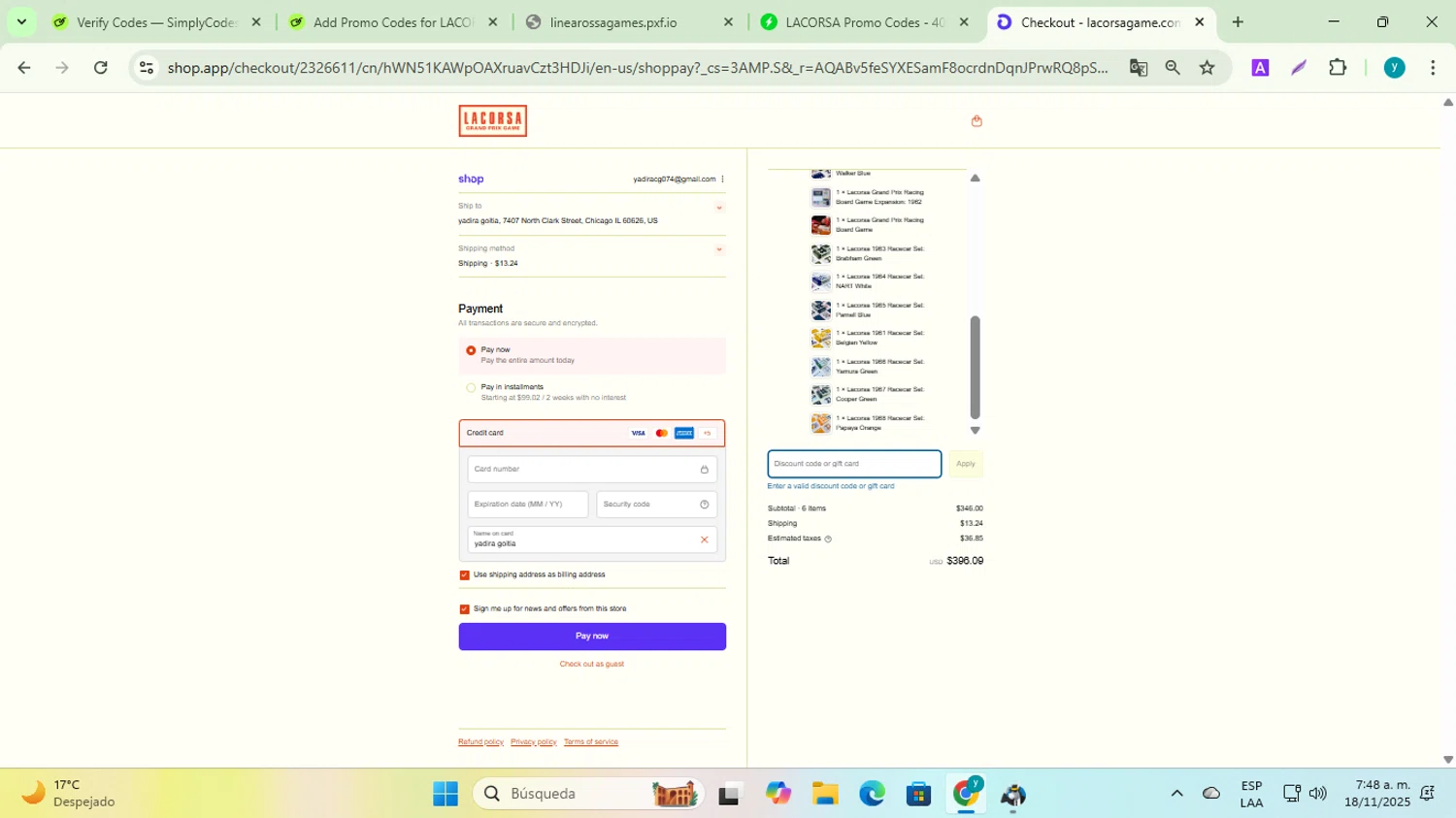Focus the Discount code or gift card field
1456x818 pixels.
coord(854,464)
